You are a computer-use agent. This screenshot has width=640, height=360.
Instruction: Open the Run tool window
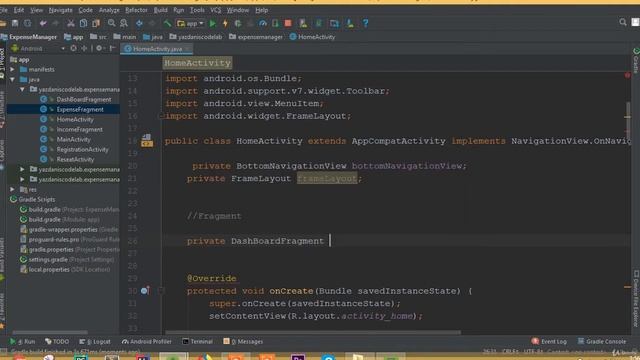[x=22, y=341]
